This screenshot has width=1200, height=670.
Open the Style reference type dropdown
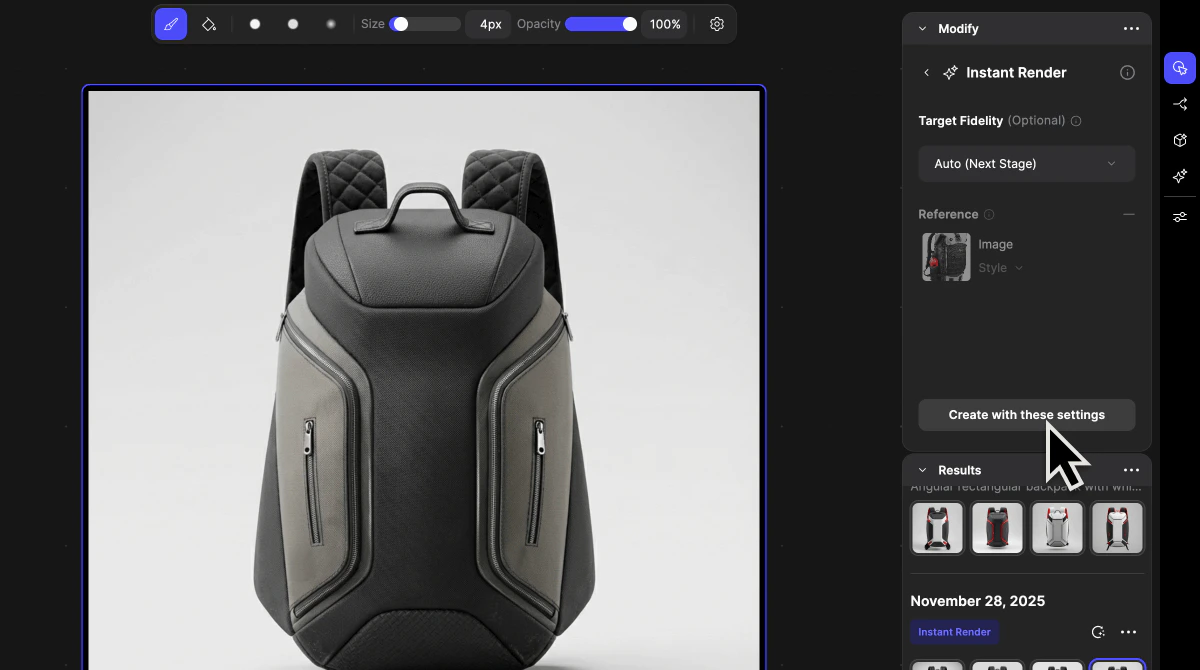click(1001, 268)
